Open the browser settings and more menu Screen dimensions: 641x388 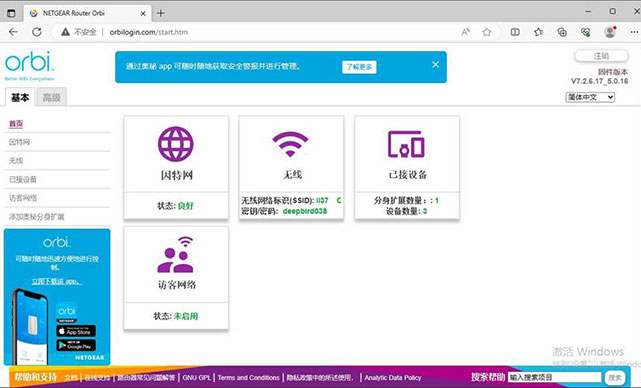(634, 32)
